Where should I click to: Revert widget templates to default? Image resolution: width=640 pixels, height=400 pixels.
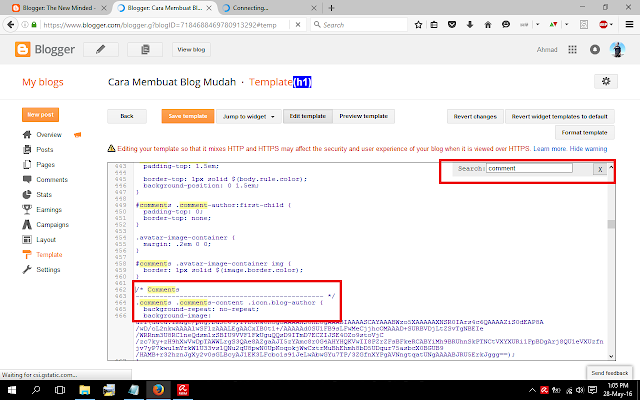tap(560, 116)
